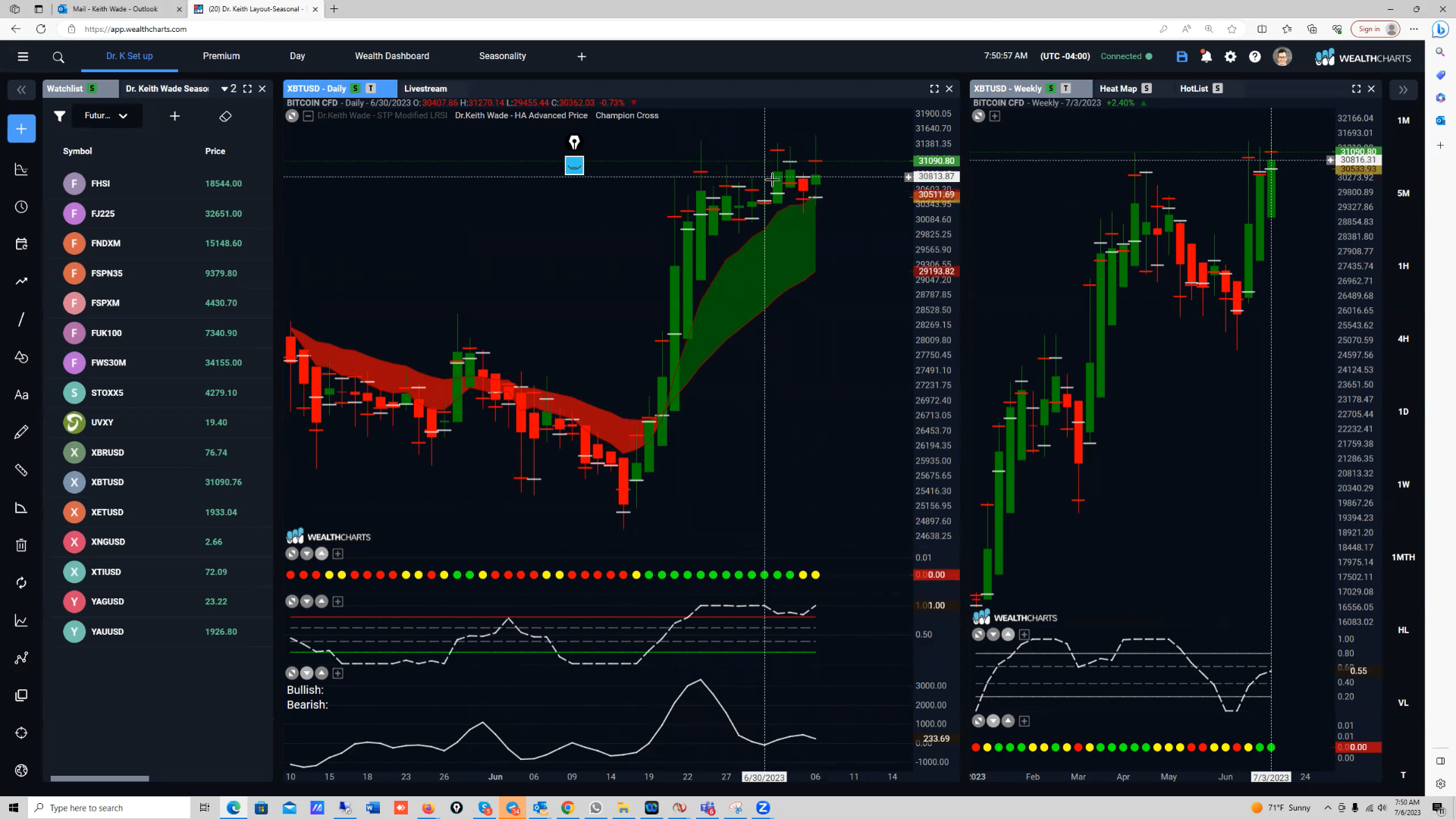Maximize the XBTUSD Daily chart panel
Viewport: 1456px width, 819px height.
point(934,89)
